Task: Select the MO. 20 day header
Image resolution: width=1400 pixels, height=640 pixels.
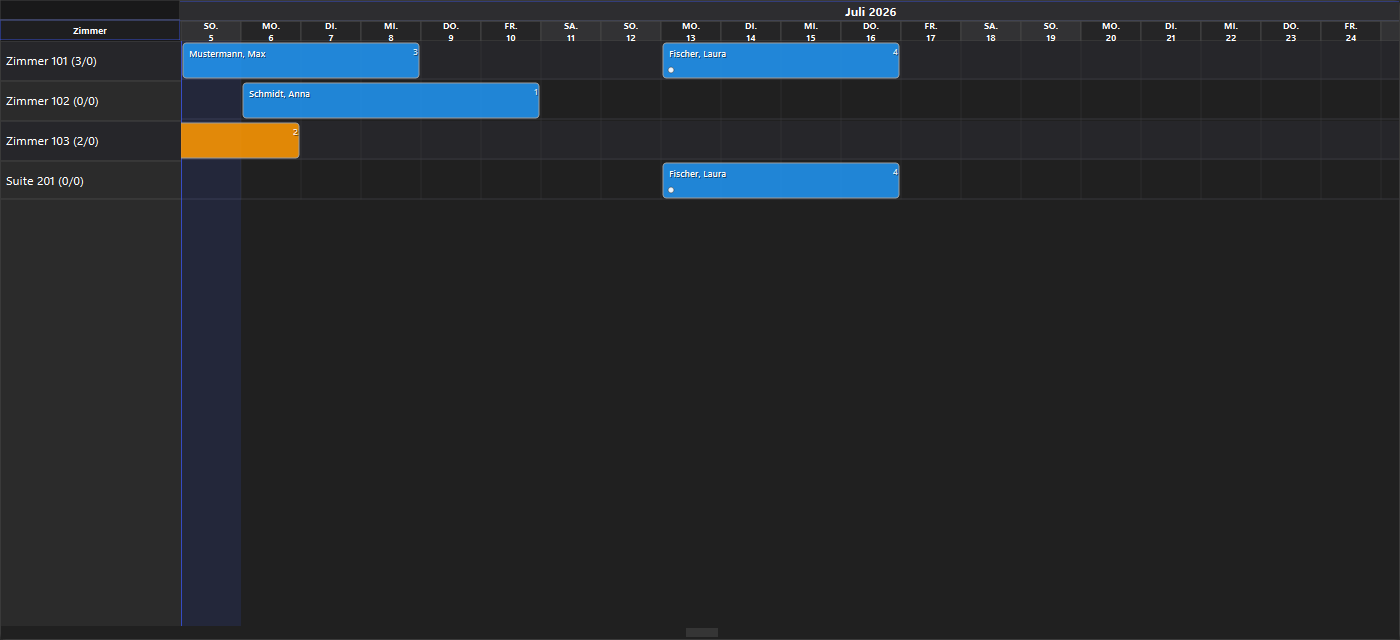Action: [1111, 31]
